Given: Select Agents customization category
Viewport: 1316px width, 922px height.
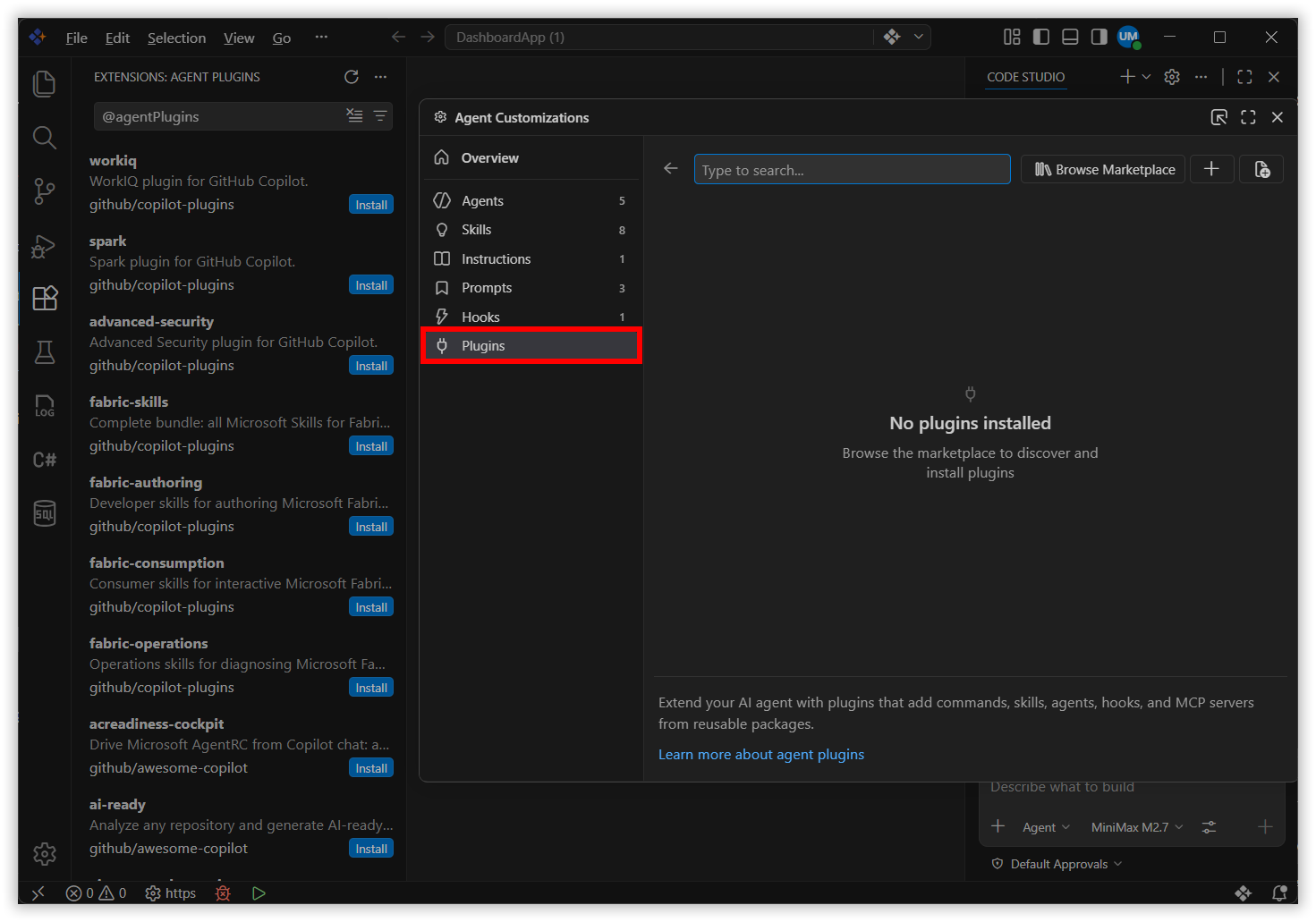Looking at the screenshot, I should pos(531,201).
